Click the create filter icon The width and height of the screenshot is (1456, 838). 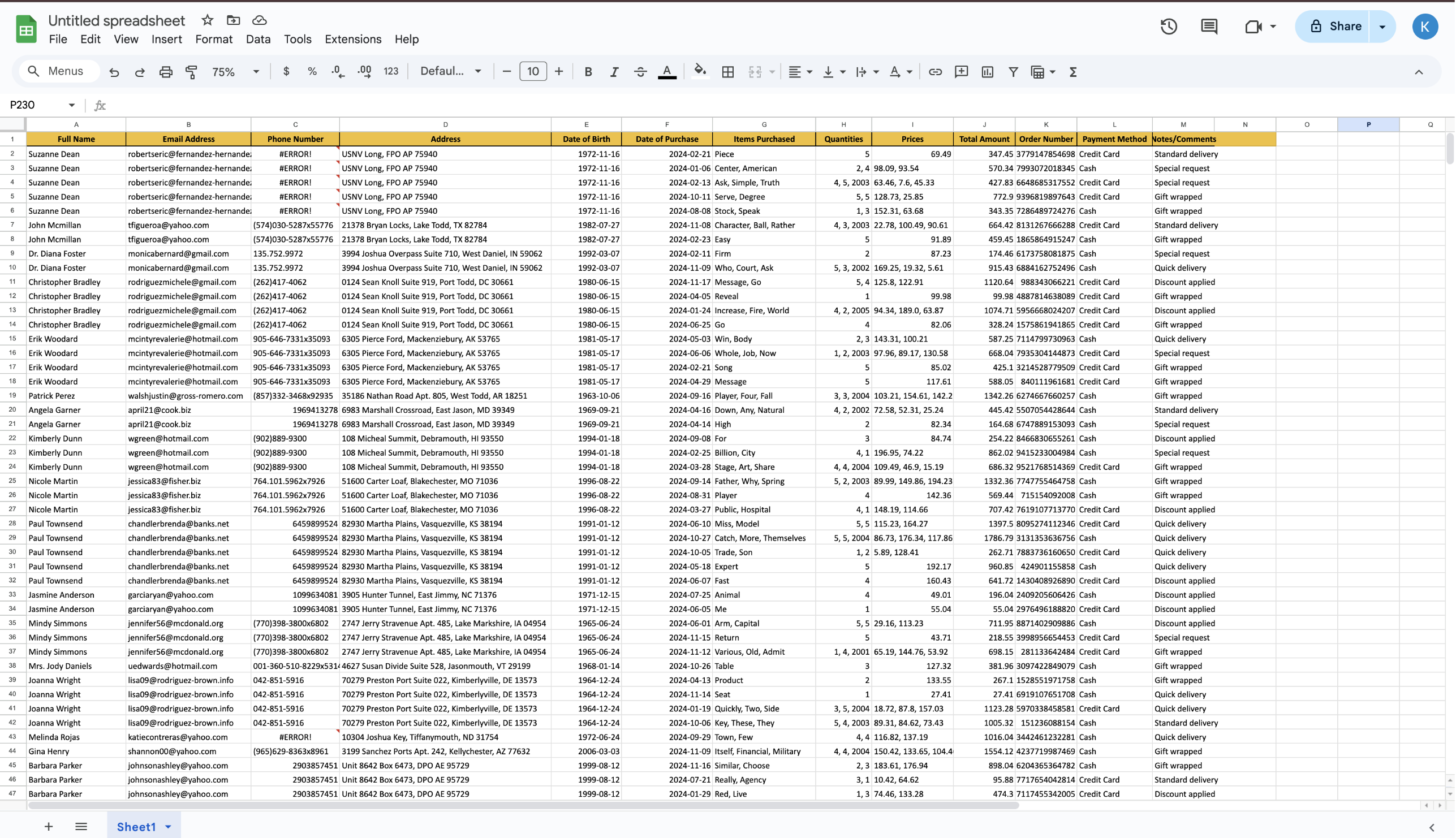pos(1013,71)
